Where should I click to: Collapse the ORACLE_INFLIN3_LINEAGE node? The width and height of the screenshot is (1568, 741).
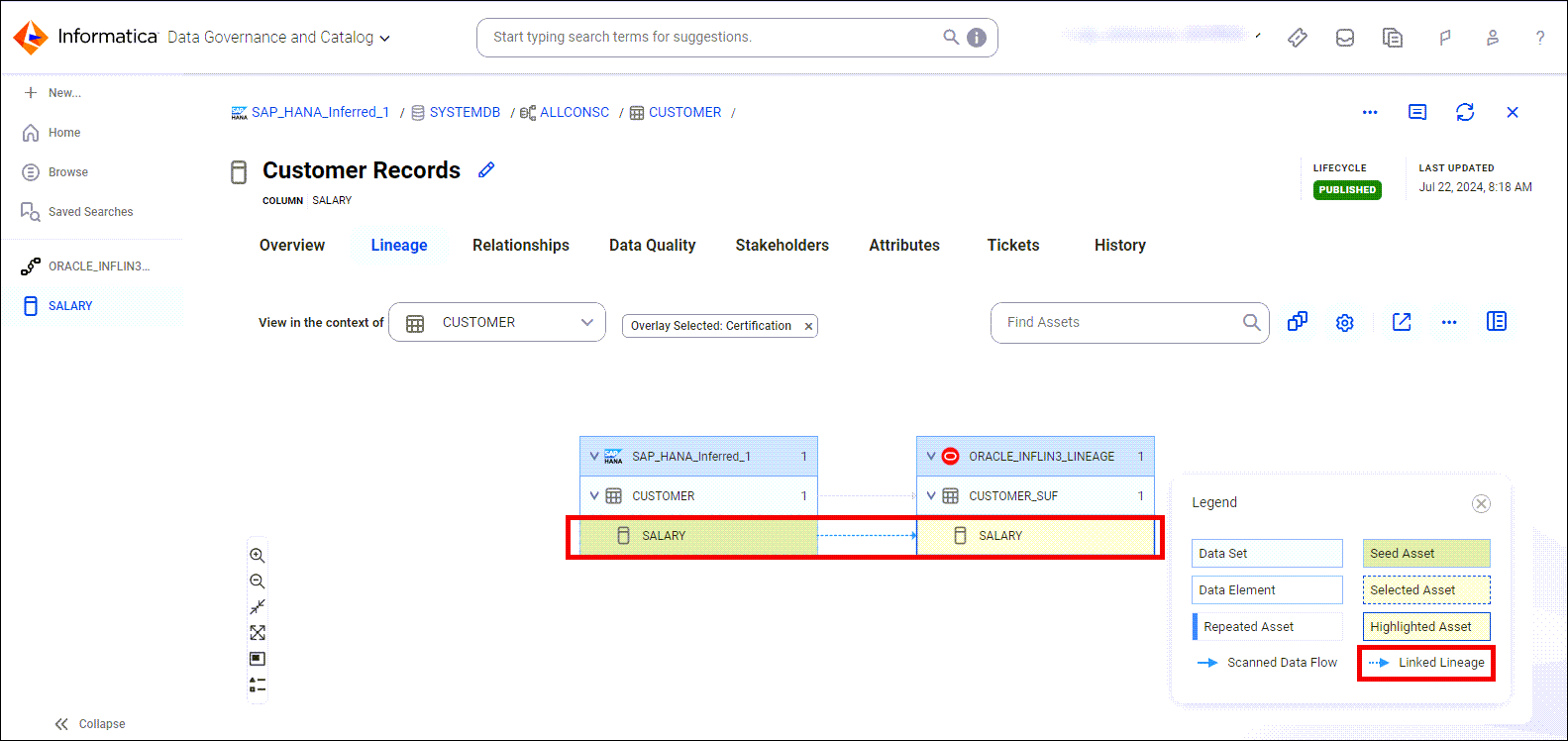tap(931, 457)
